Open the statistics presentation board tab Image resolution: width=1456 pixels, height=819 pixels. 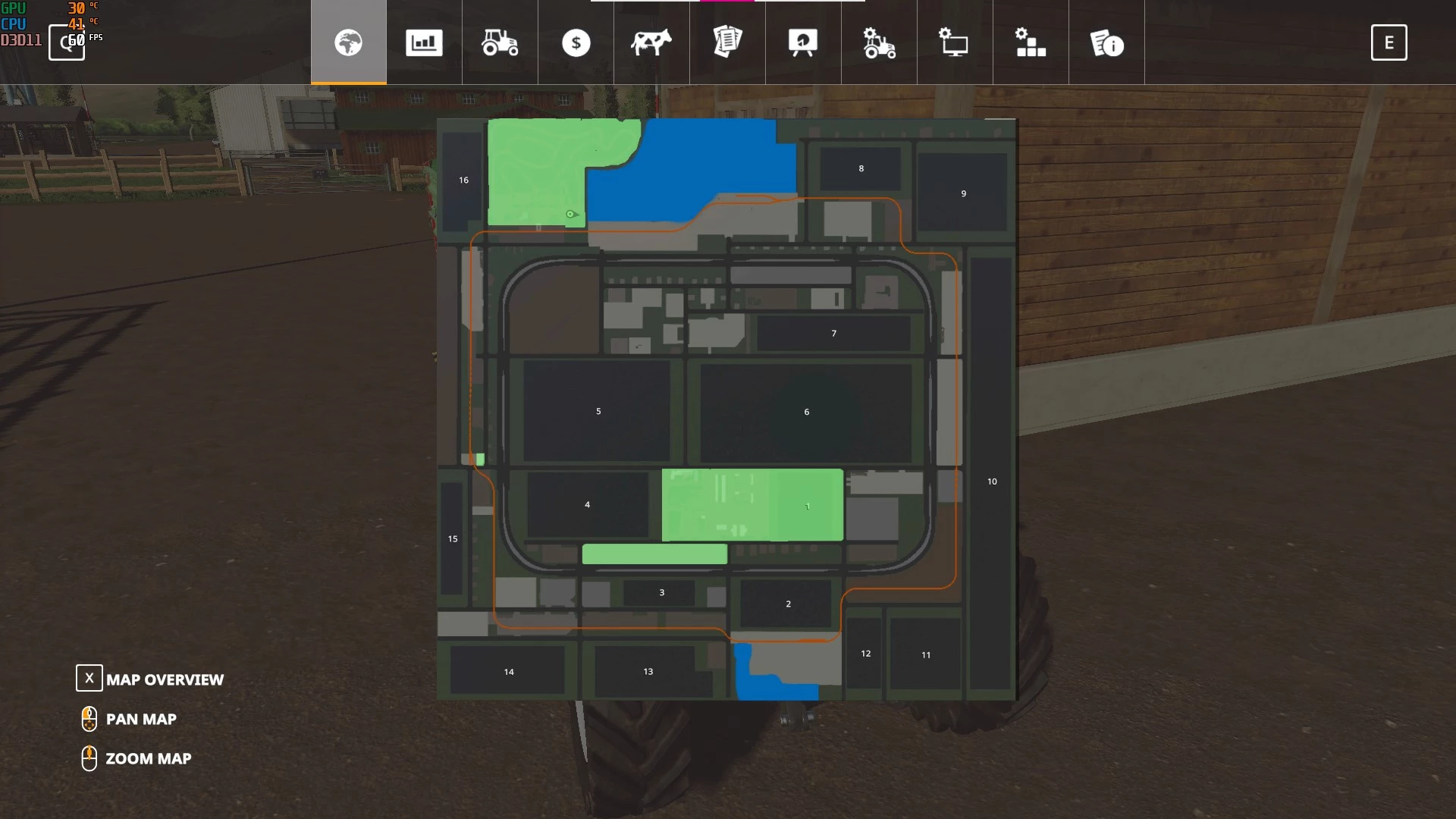pos(803,42)
